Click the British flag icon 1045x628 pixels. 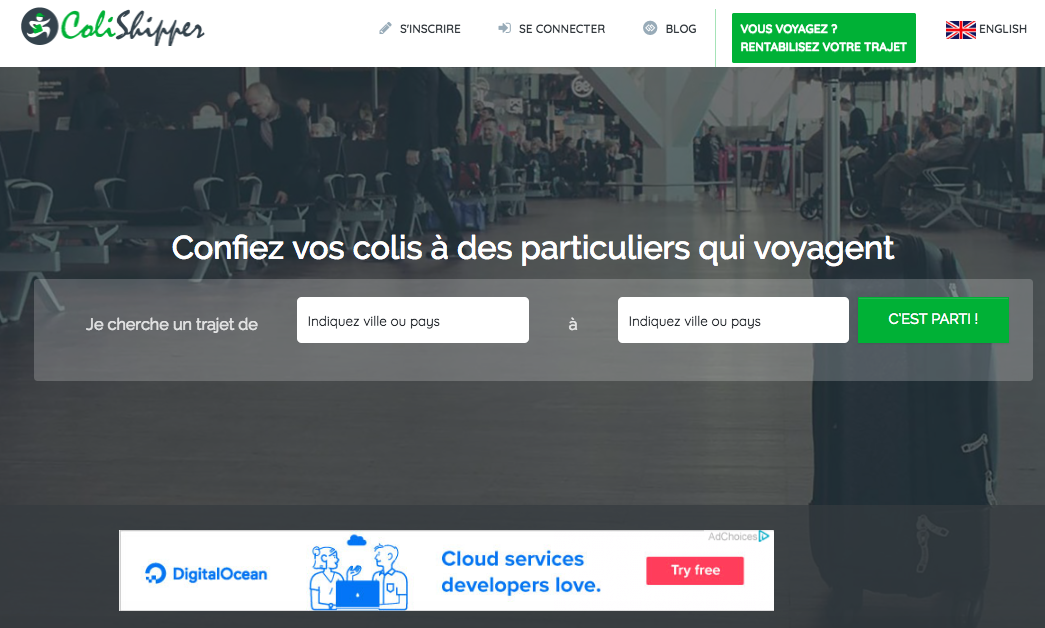(960, 29)
